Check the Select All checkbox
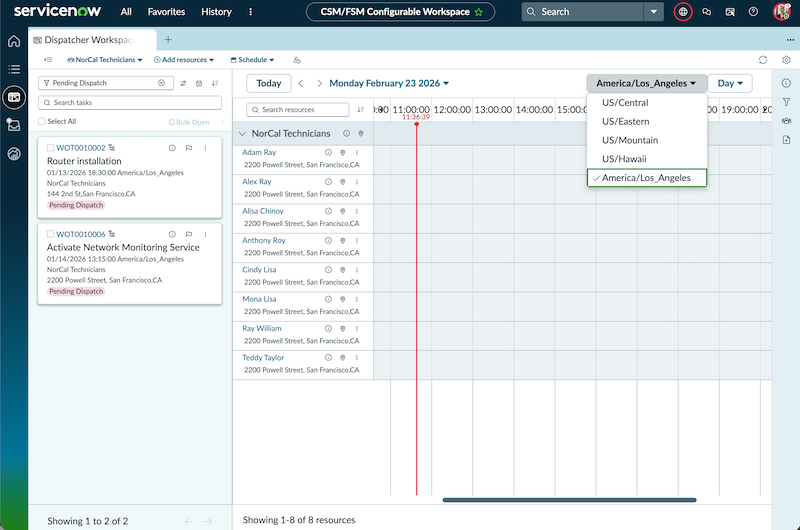Screen dimensions: 800x530 42,121
